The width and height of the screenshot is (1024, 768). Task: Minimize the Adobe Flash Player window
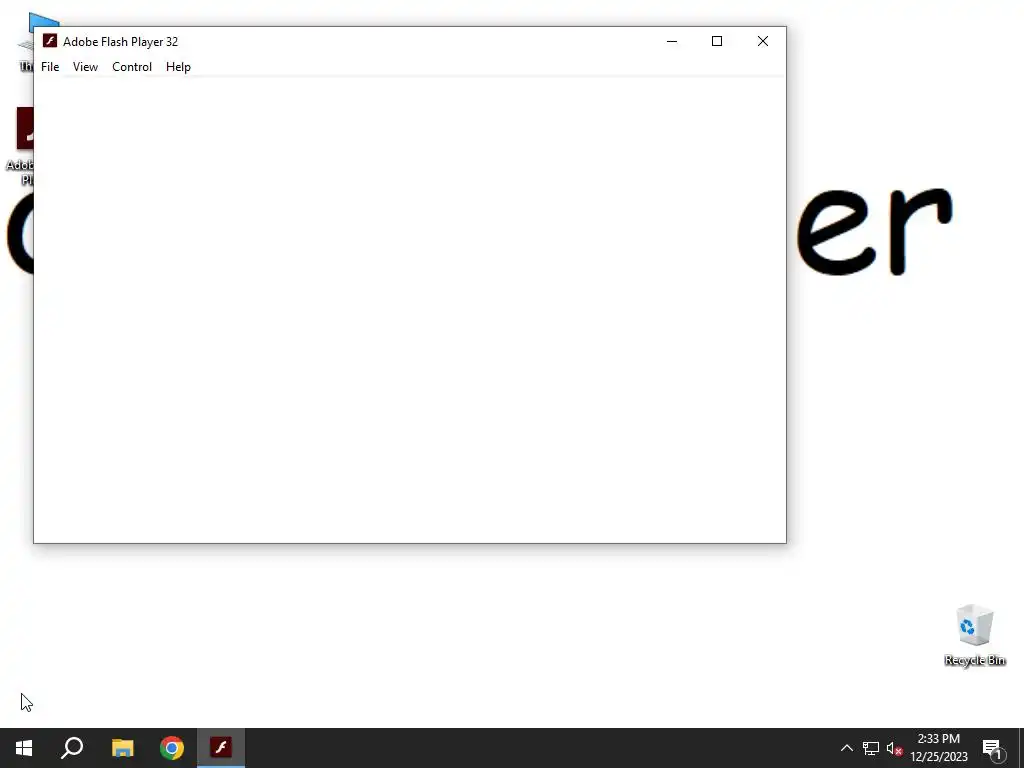click(671, 41)
